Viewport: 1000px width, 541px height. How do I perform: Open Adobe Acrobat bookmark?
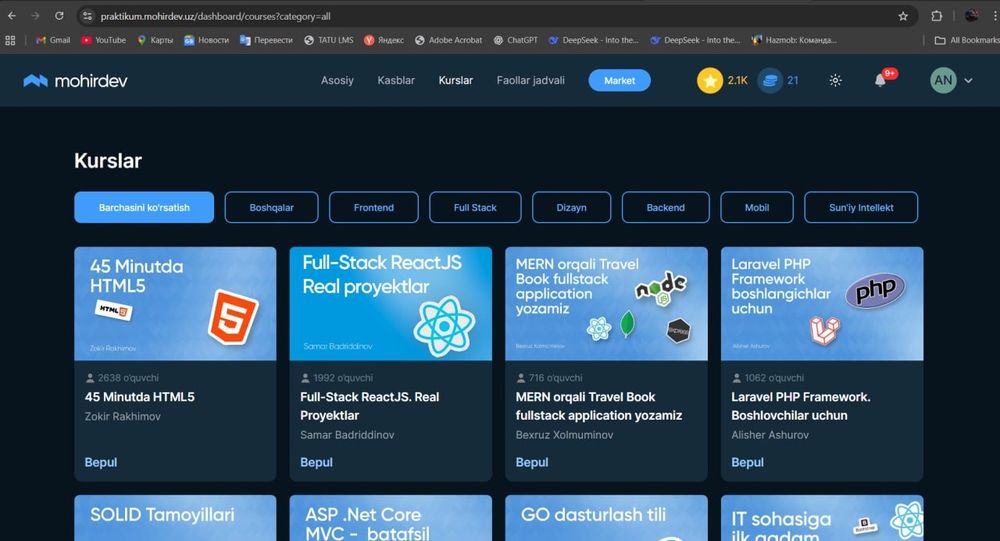448,40
